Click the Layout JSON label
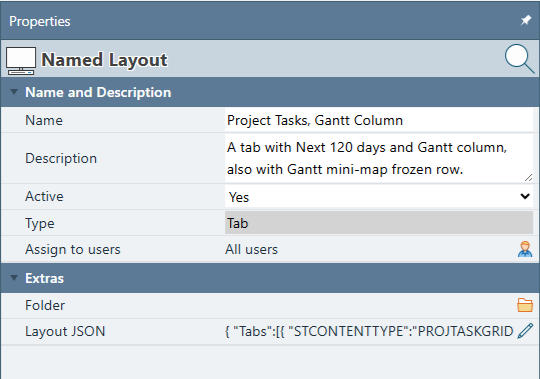This screenshot has height=379, width=540. (x=65, y=331)
